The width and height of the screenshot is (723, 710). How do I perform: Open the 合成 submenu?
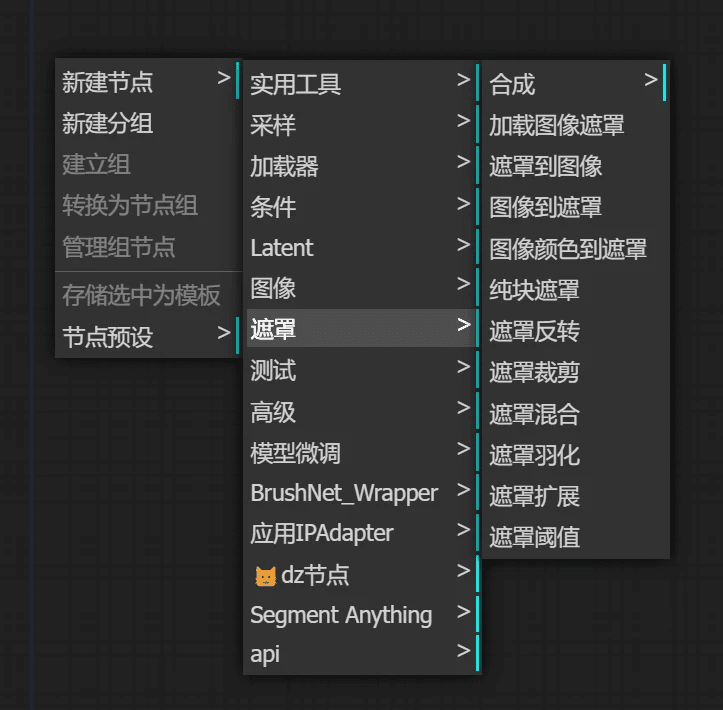tap(576, 83)
